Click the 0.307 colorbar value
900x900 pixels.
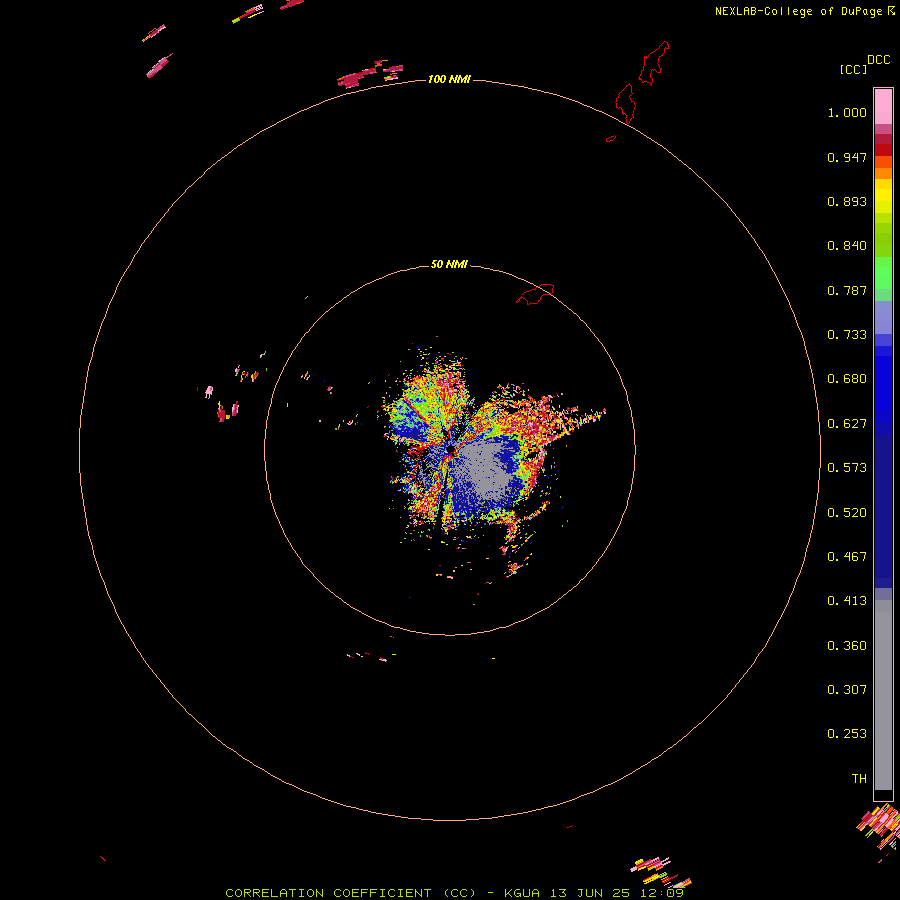click(x=847, y=690)
